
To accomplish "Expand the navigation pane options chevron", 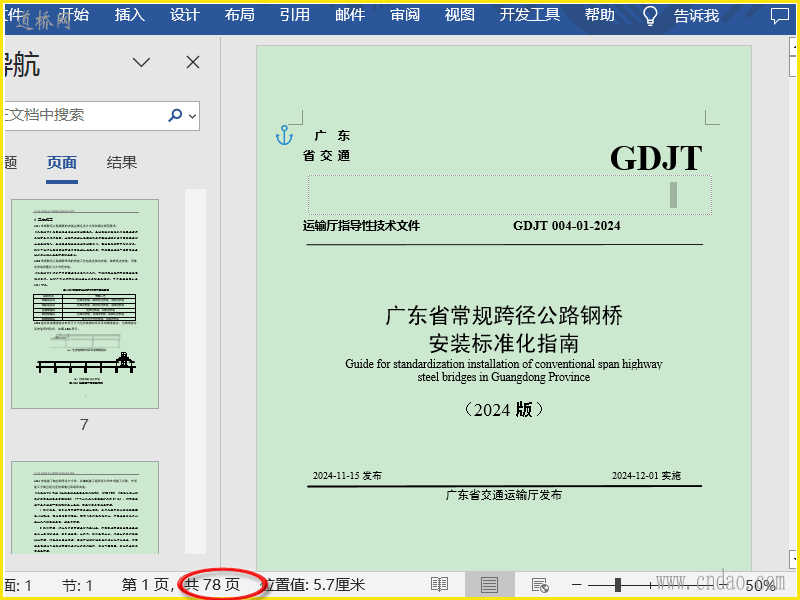I will [141, 62].
